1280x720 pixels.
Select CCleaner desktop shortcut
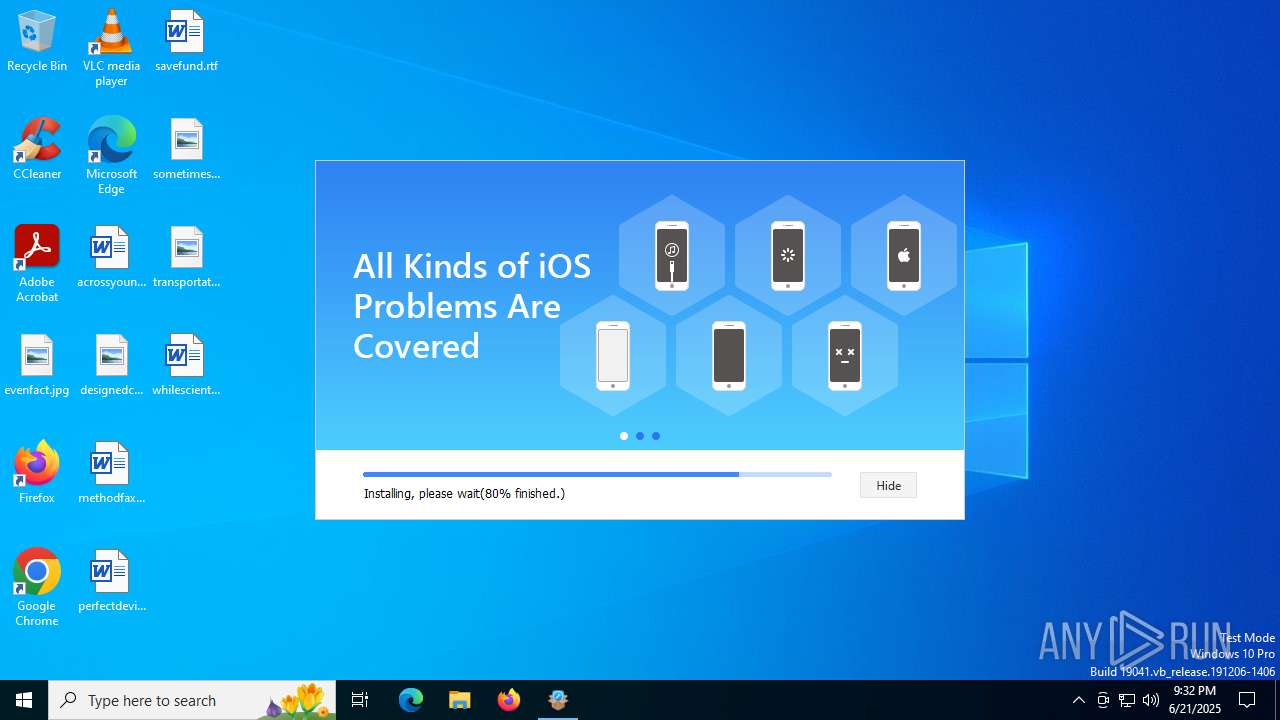point(37,149)
